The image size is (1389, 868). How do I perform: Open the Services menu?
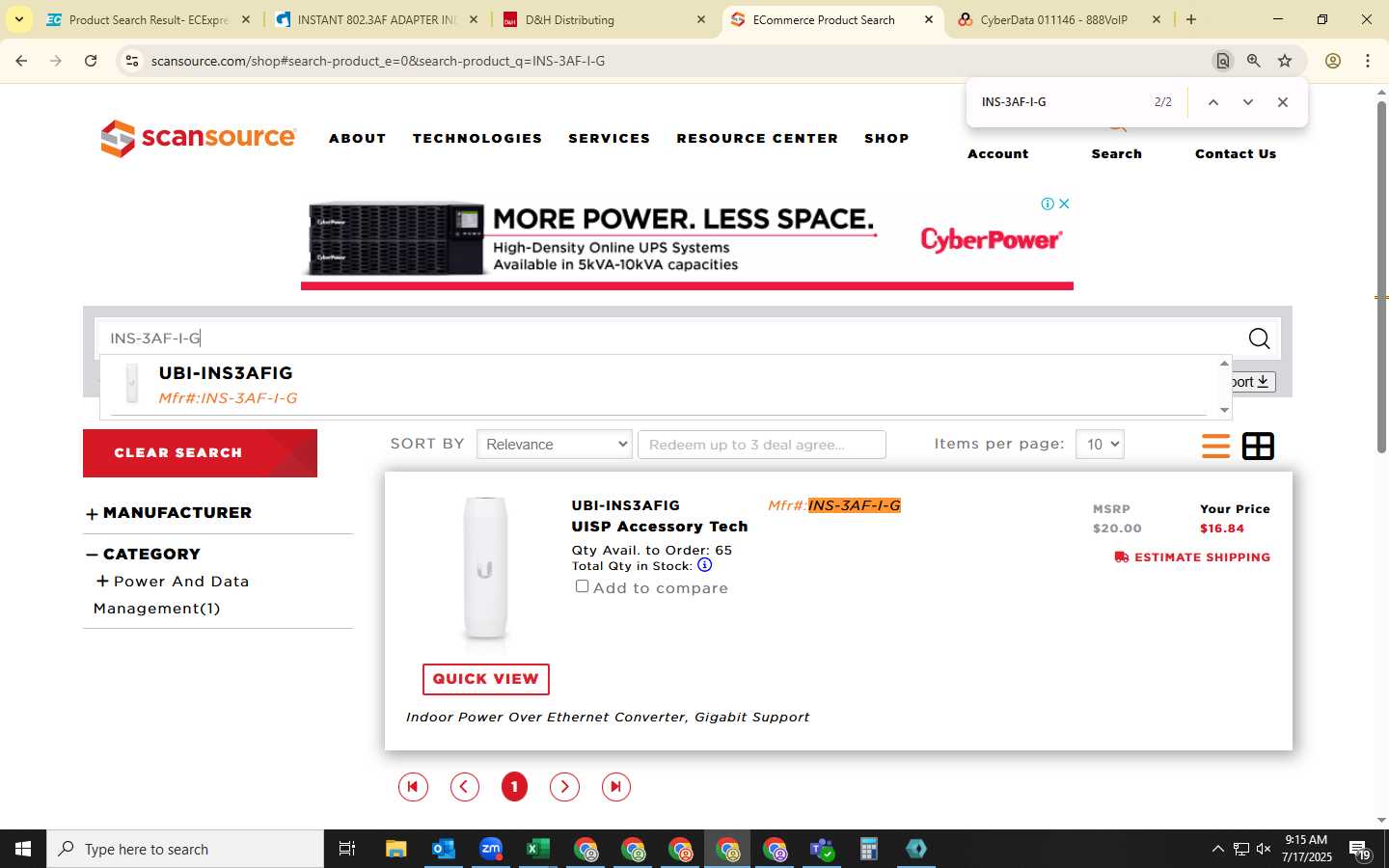point(610,139)
